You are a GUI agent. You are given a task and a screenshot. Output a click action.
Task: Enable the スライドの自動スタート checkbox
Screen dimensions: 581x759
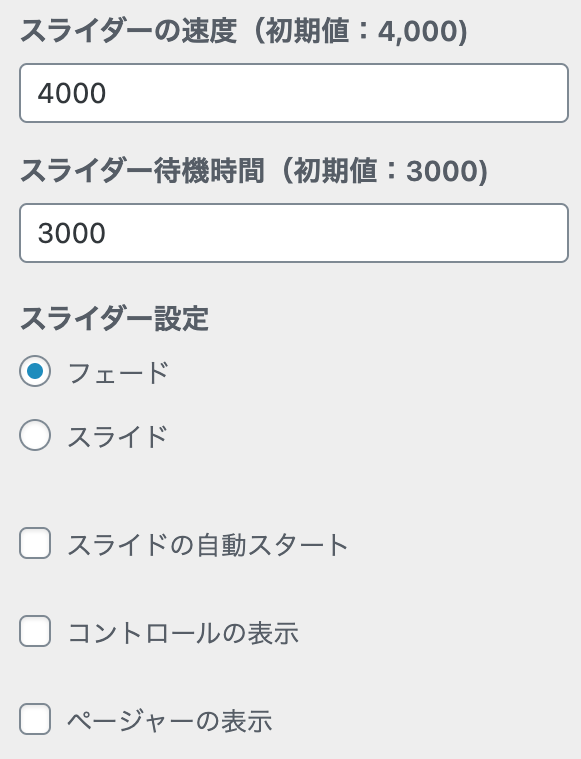click(x=35, y=544)
